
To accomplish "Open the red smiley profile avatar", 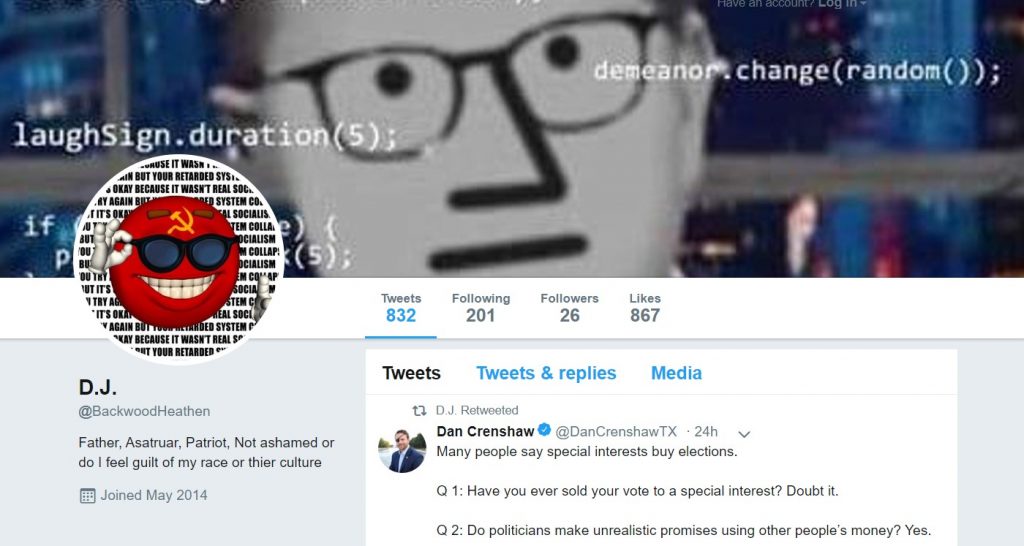I will coord(179,259).
